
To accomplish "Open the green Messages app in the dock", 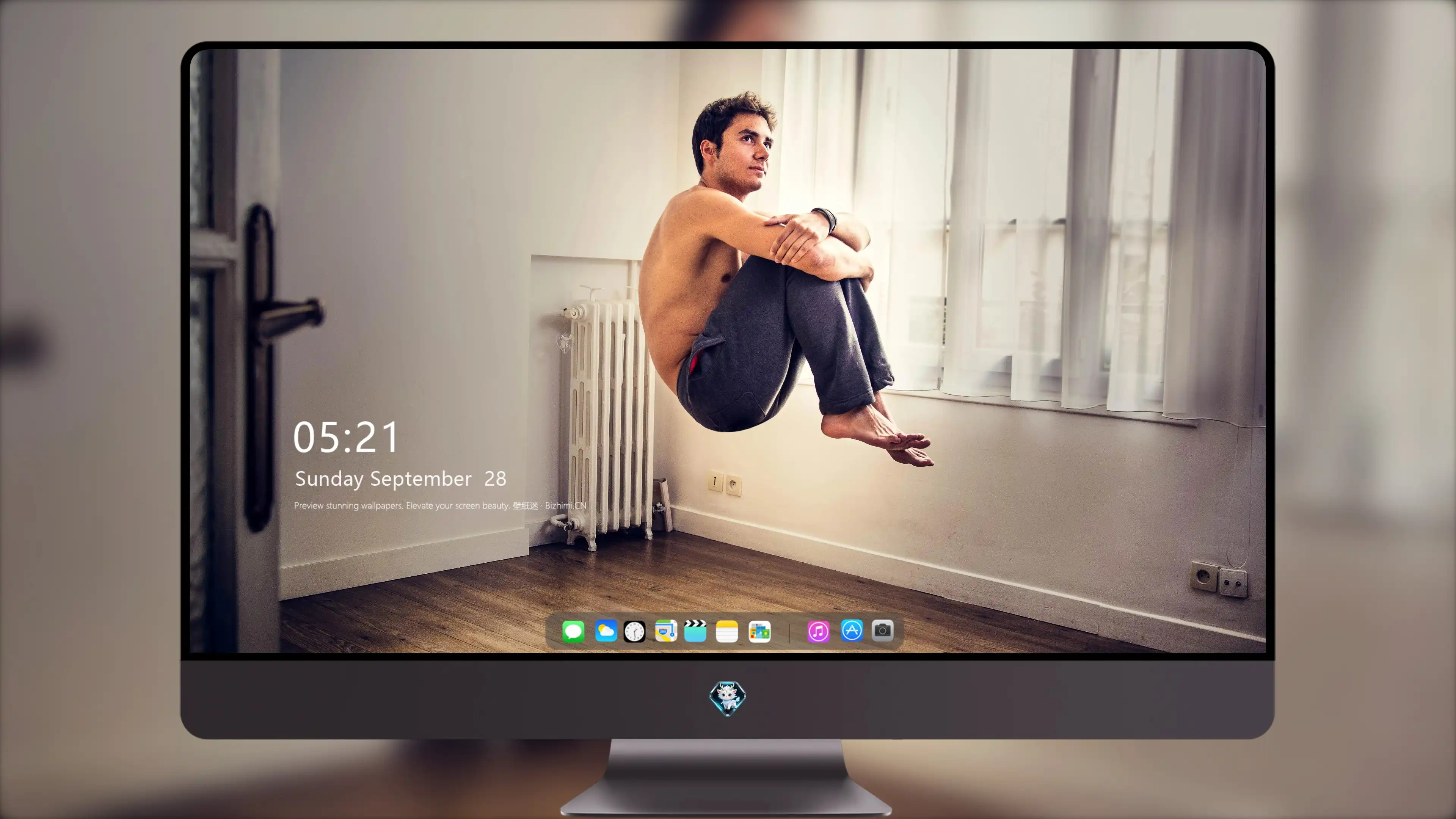I will click(573, 631).
